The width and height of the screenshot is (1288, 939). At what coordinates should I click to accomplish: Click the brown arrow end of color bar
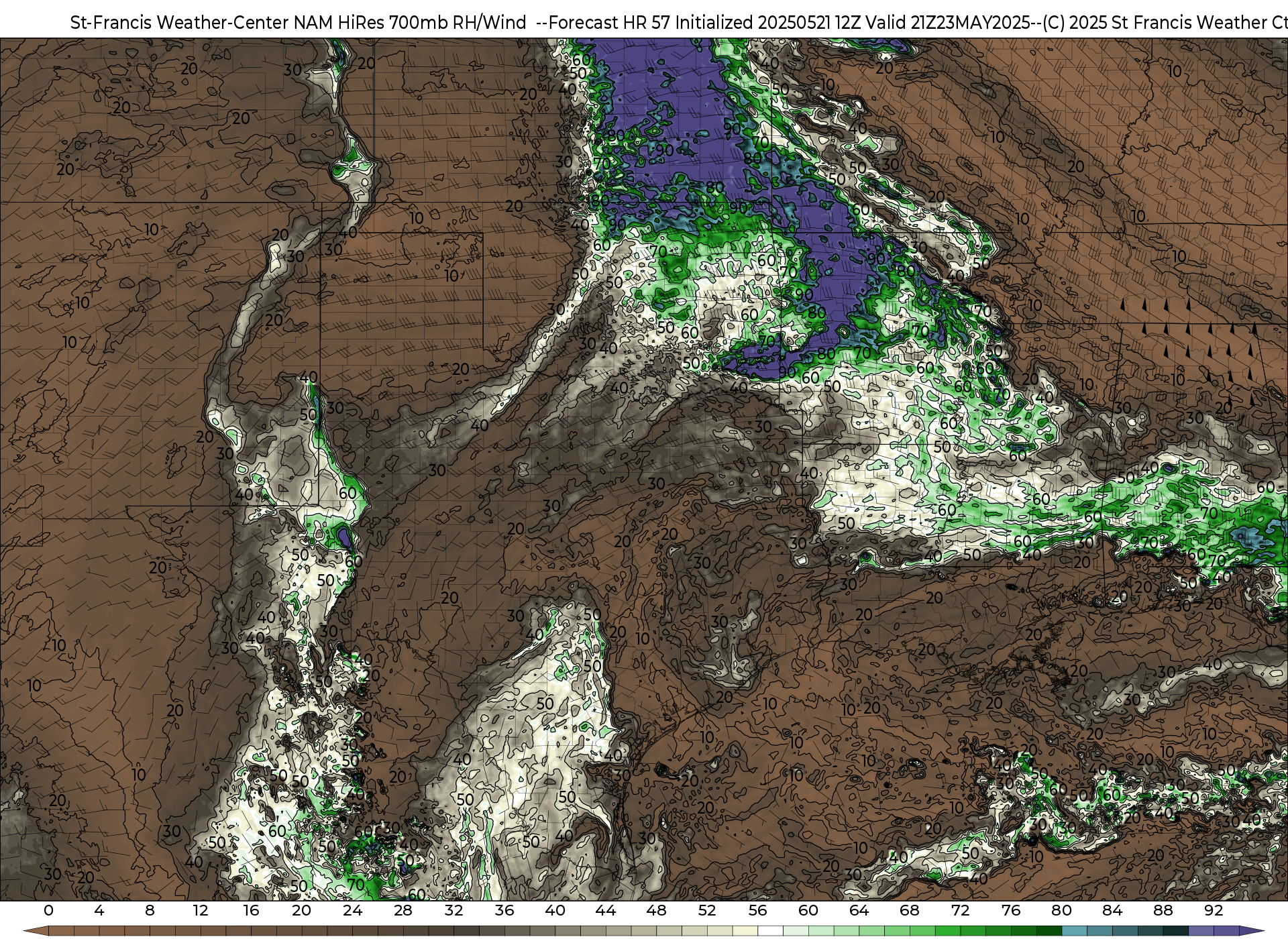[36, 932]
